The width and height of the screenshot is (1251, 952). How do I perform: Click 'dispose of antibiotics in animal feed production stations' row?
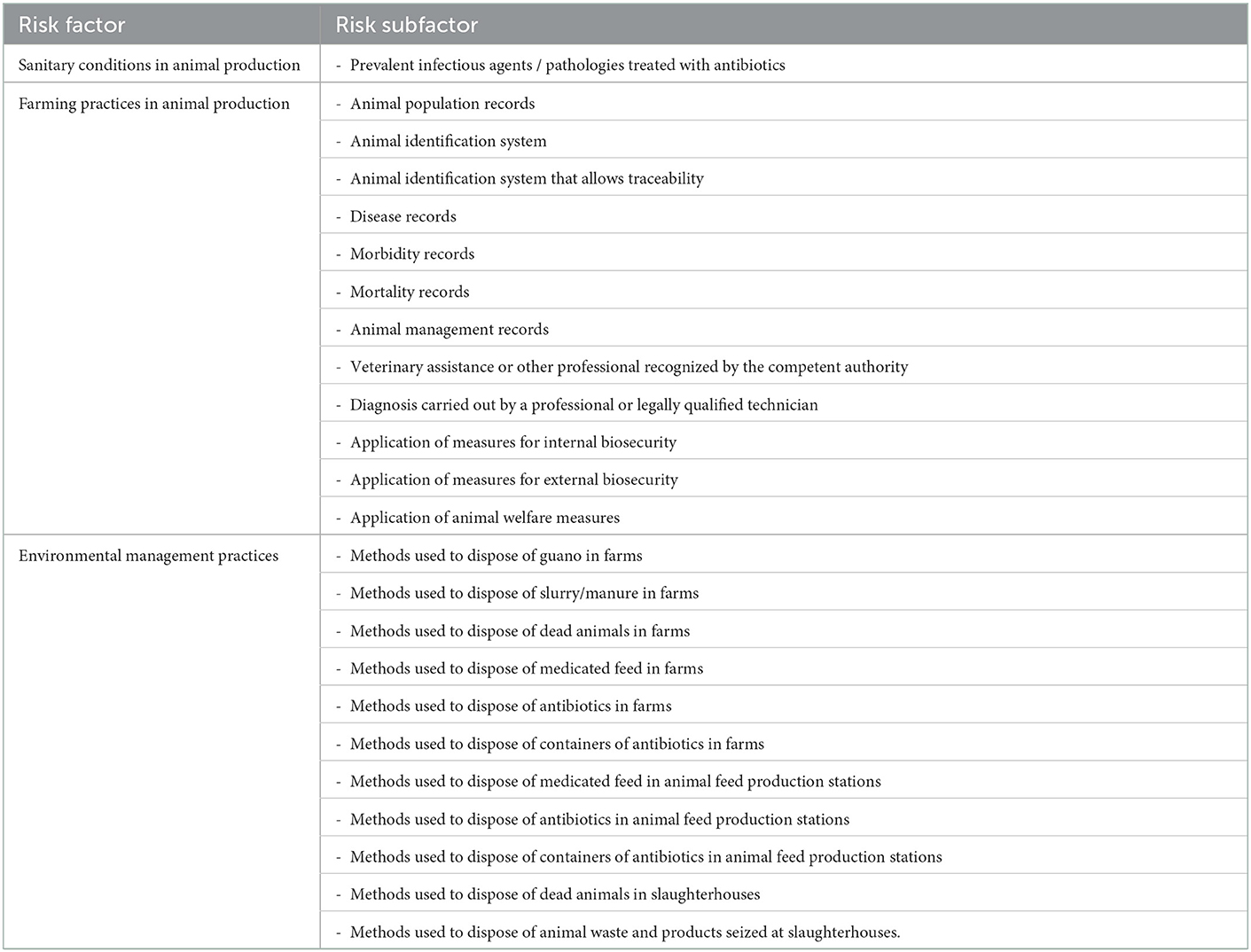pyautogui.click(x=784, y=818)
